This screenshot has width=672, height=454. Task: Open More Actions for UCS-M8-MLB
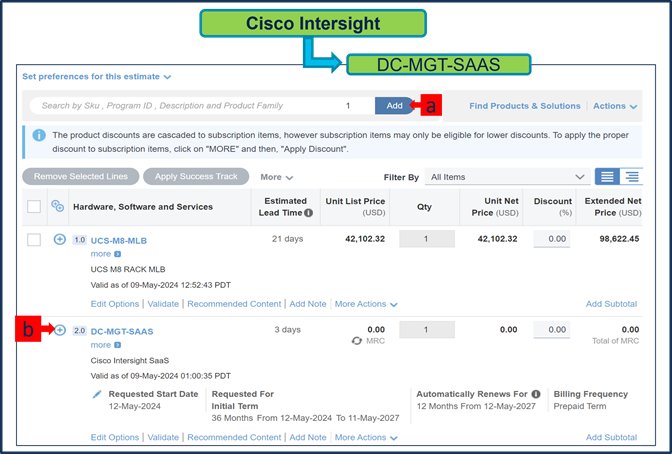[x=366, y=304]
